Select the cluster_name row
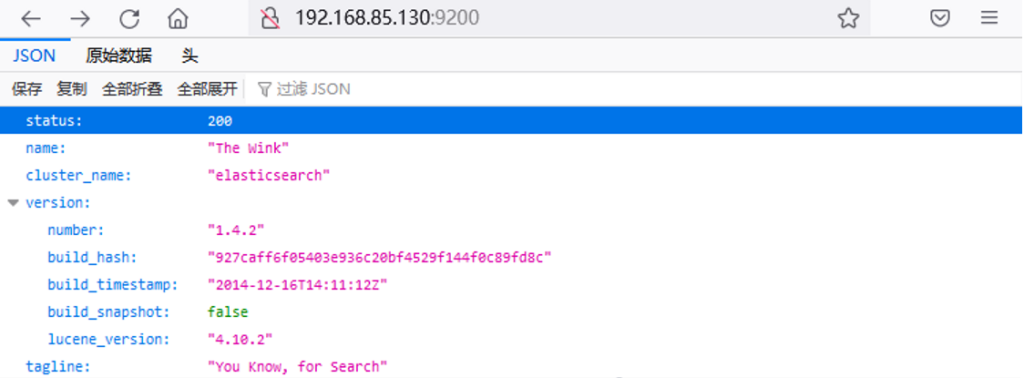This screenshot has height=378, width=1024. tap(512, 176)
